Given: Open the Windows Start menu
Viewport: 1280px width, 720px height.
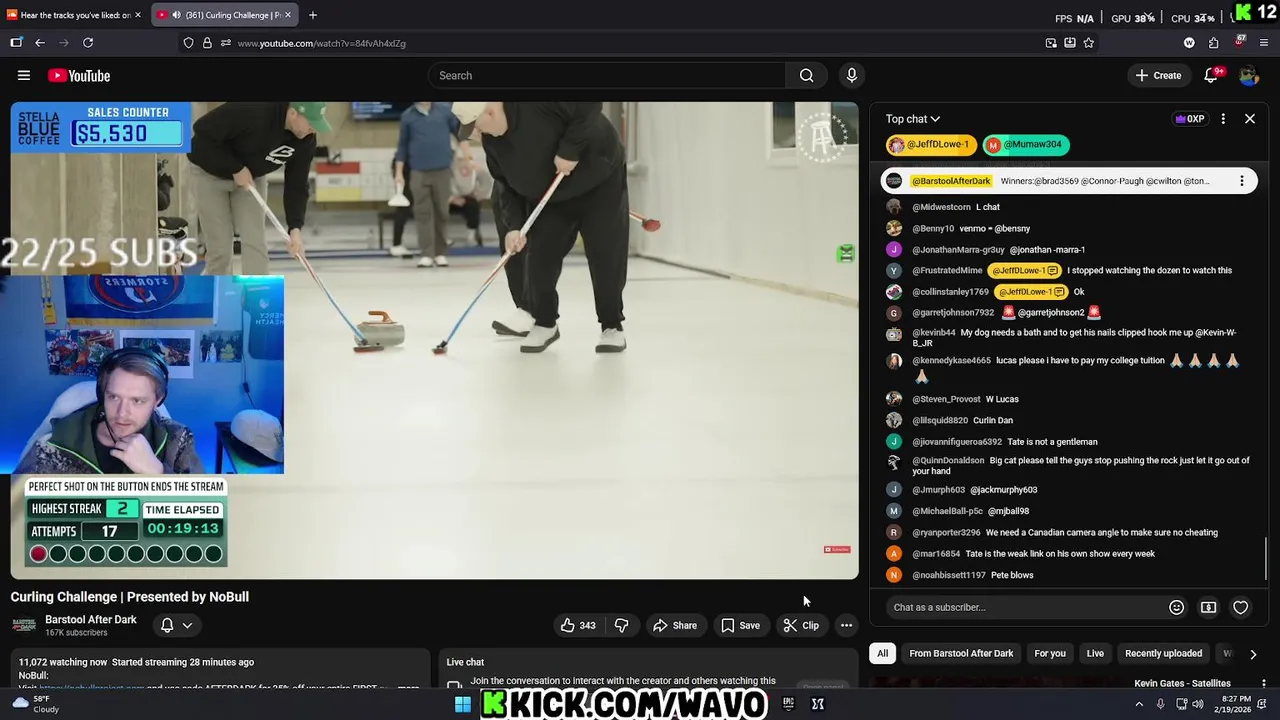Looking at the screenshot, I should (x=462, y=704).
